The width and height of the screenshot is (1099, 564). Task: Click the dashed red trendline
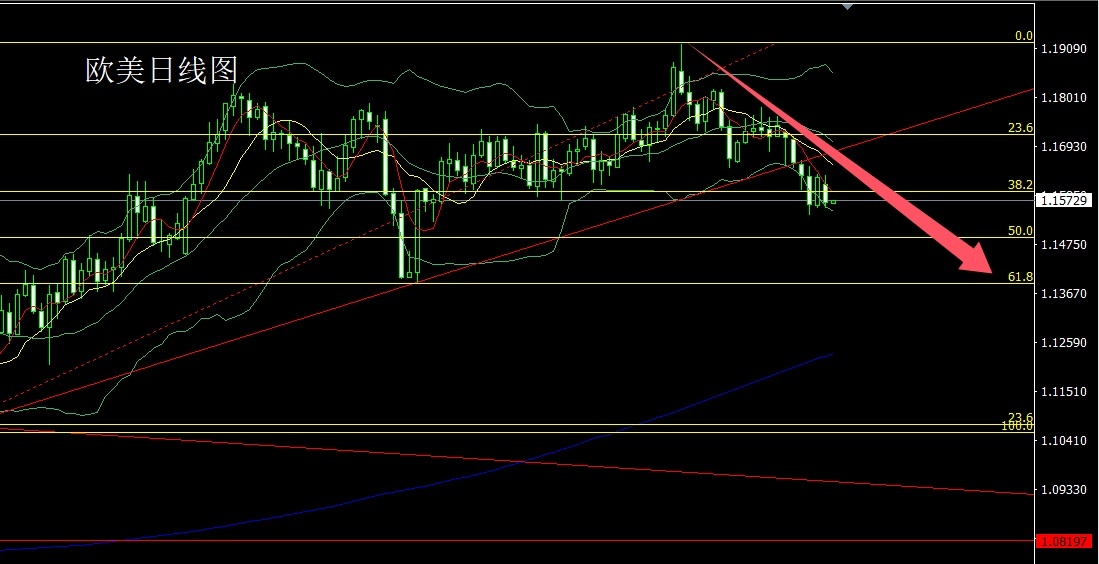[385, 228]
